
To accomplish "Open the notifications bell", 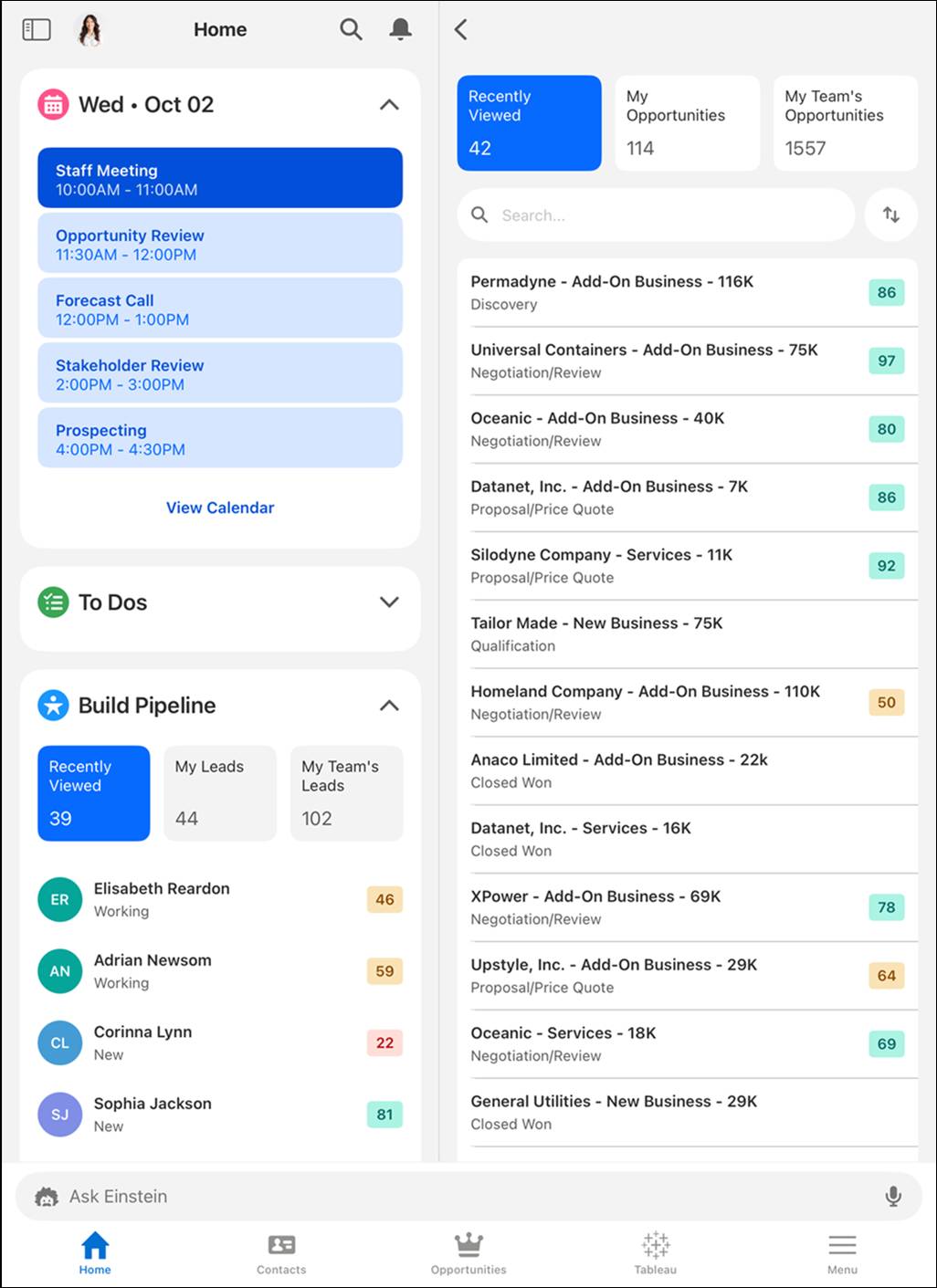I will (400, 30).
